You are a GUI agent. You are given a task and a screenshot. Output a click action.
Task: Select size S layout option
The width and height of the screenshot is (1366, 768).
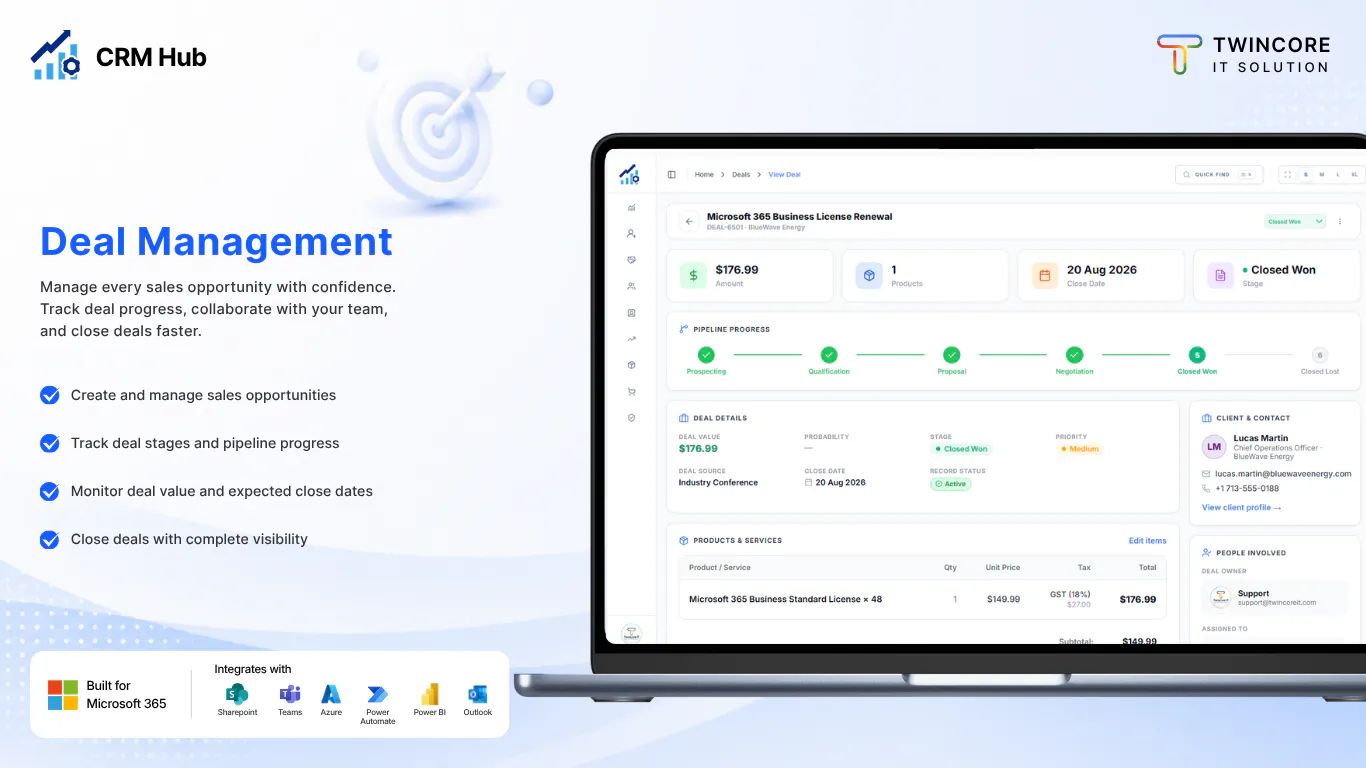tap(1305, 174)
